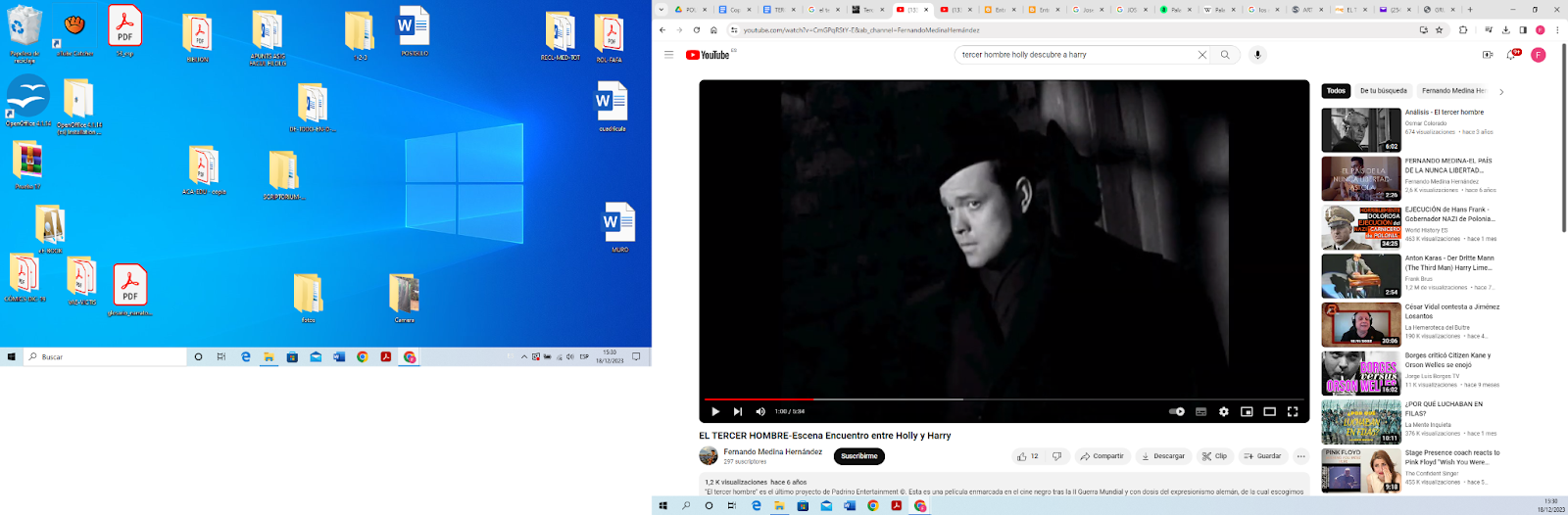Image resolution: width=1568 pixels, height=515 pixels.
Task: Open Chrome extensions puzzle icon
Action: [1463, 30]
